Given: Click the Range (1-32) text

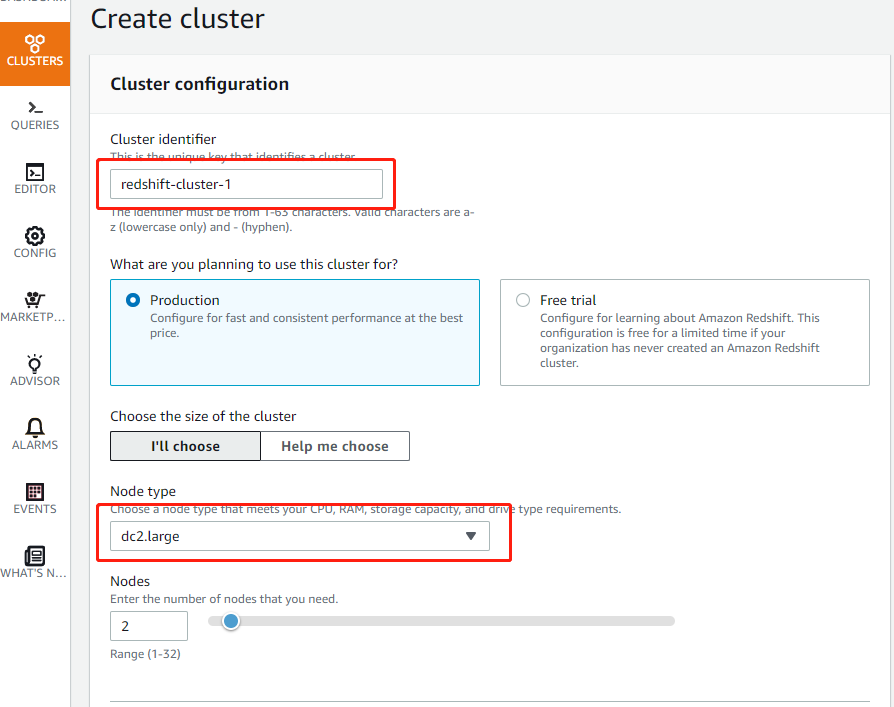Looking at the screenshot, I should click(145, 654).
